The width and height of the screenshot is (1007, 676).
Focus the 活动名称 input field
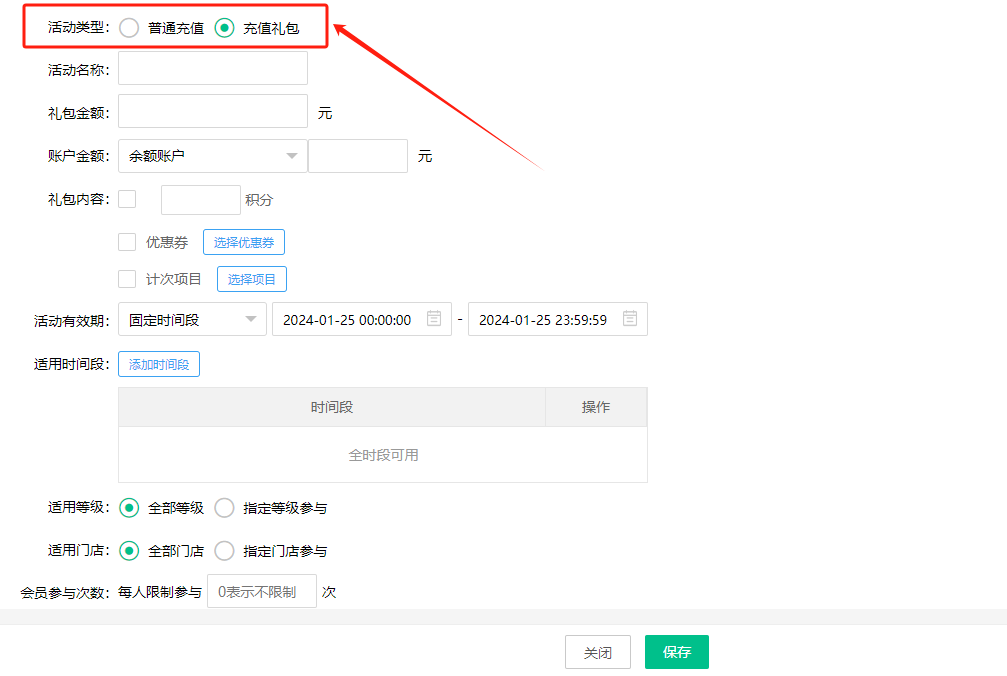pos(212,69)
